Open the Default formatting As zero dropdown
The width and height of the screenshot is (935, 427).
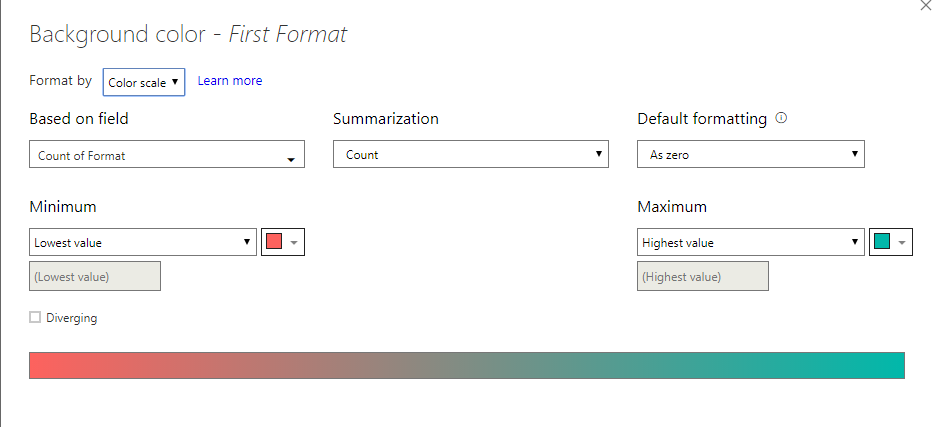pyautogui.click(x=751, y=154)
